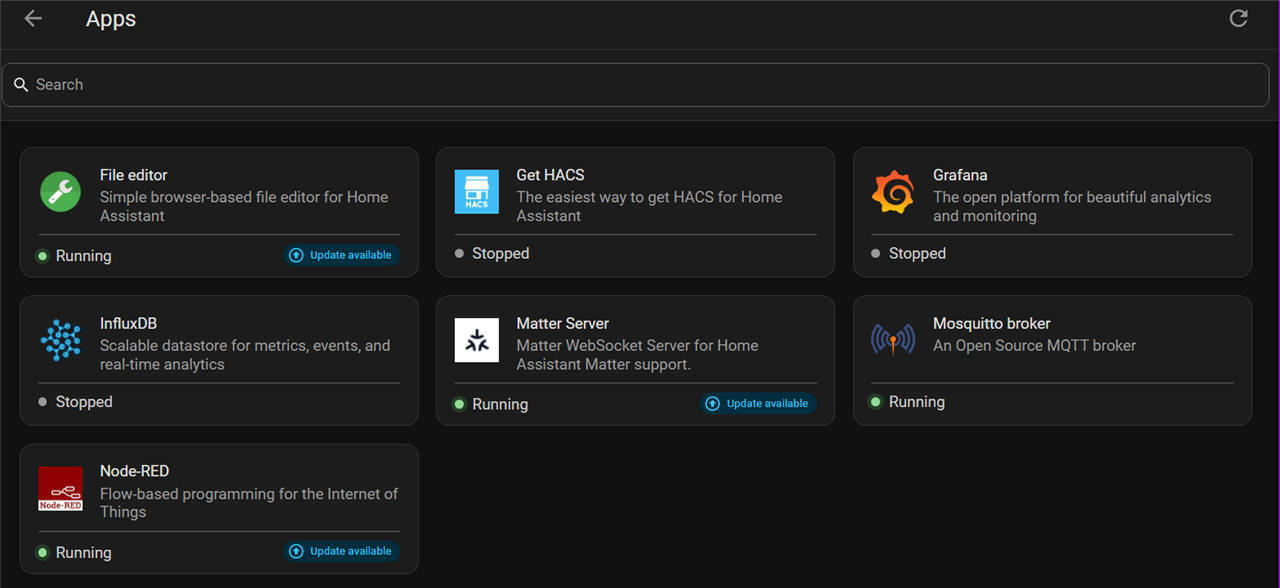Open the InfluxDB app title

[128, 323]
